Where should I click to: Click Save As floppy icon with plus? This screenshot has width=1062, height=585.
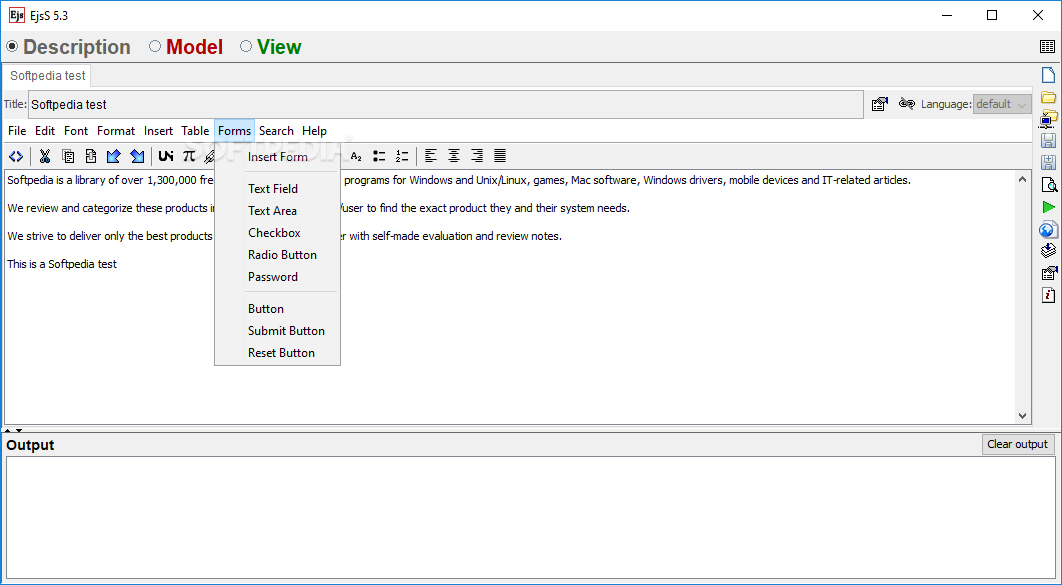(1048, 162)
